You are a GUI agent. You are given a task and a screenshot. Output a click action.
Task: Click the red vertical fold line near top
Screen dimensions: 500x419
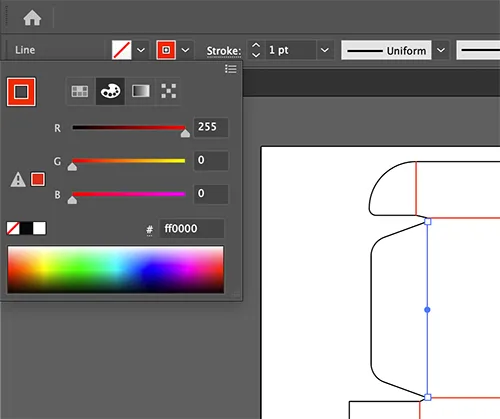(x=416, y=188)
